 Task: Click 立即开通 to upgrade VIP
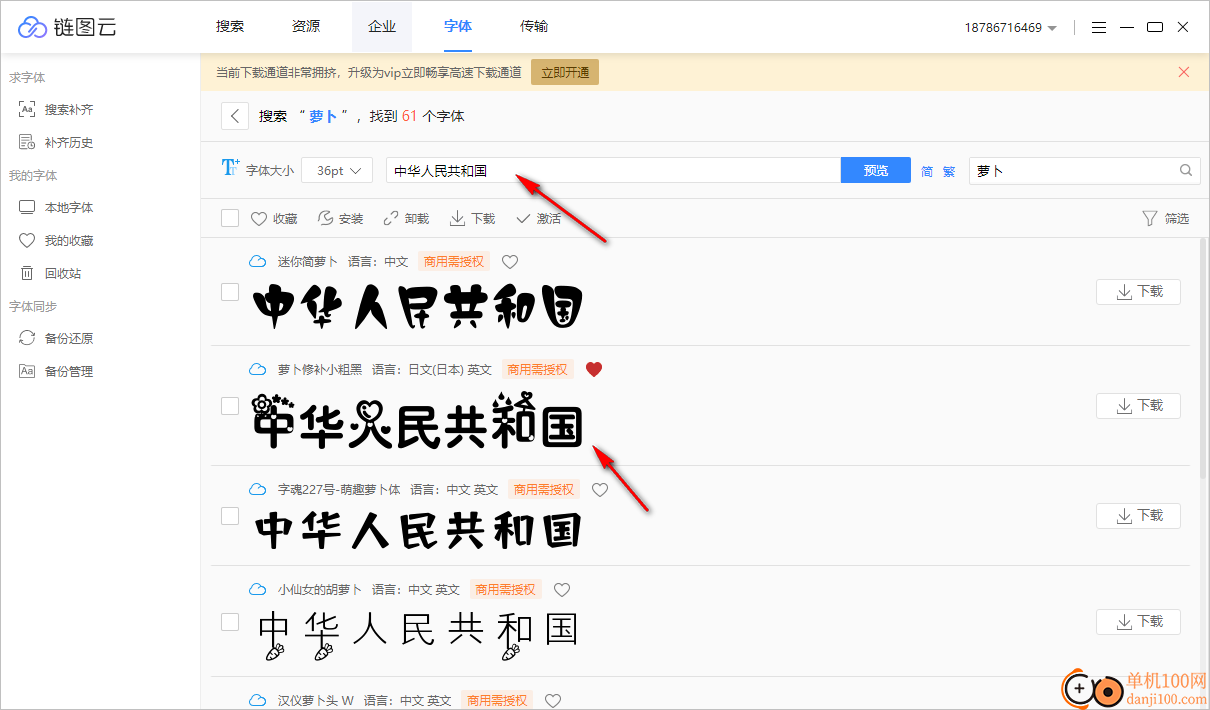pos(564,72)
